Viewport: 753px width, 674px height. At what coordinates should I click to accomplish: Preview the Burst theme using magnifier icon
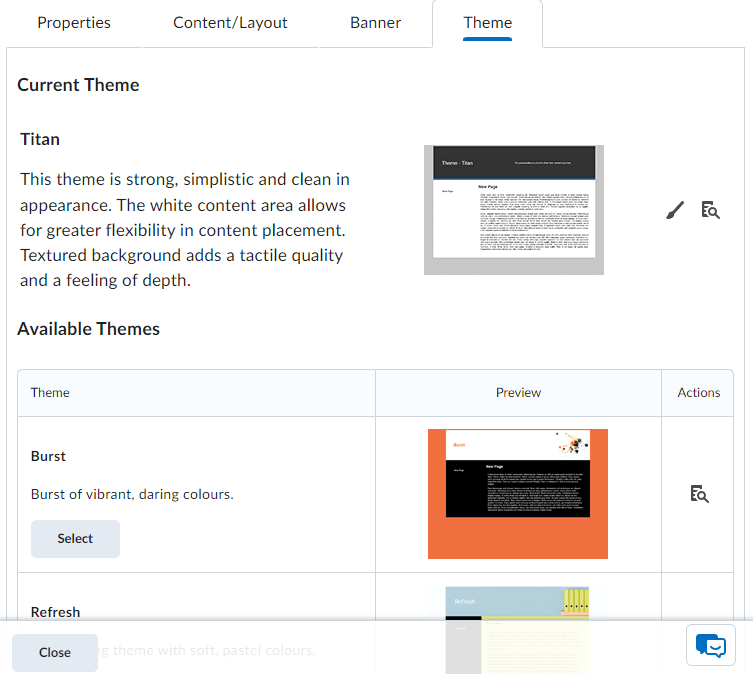[699, 493]
